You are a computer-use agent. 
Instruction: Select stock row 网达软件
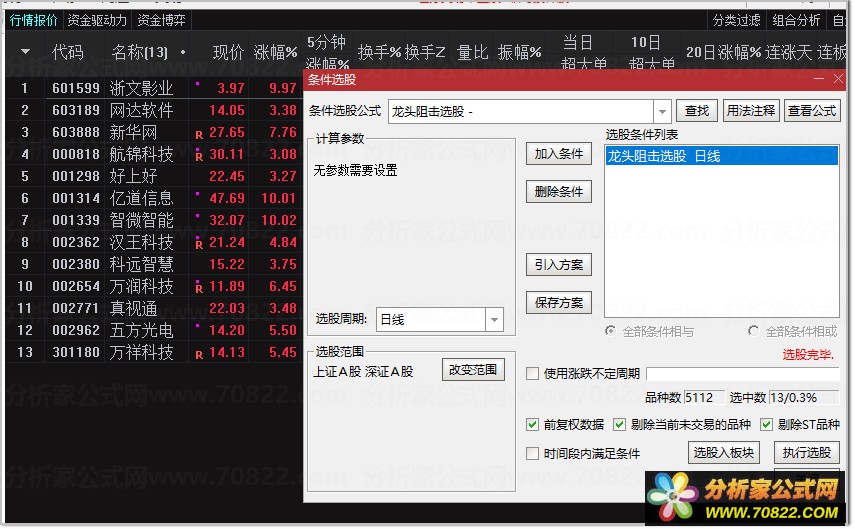[x=154, y=110]
